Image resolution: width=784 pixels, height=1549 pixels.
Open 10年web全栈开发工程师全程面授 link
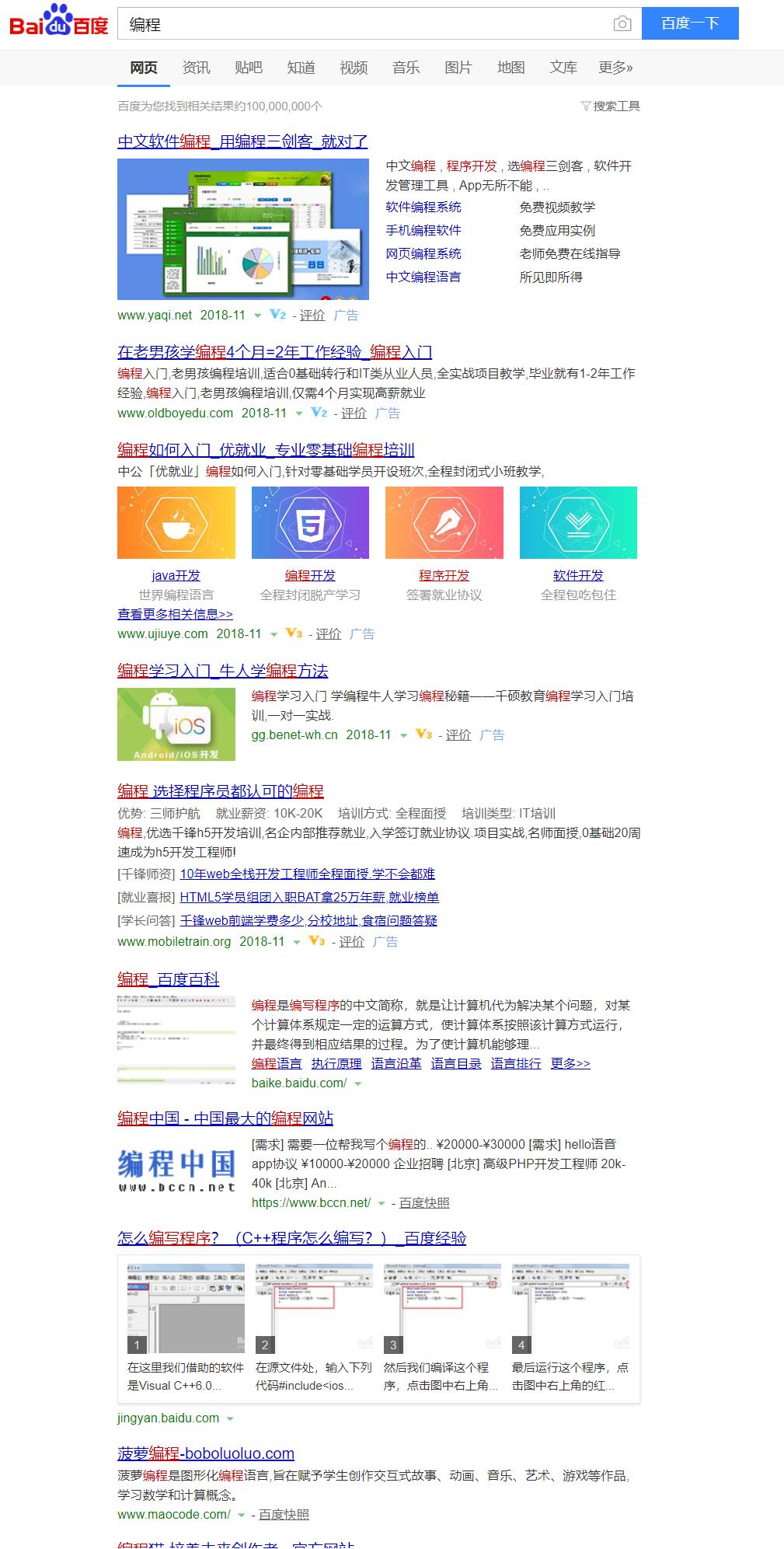click(x=308, y=874)
